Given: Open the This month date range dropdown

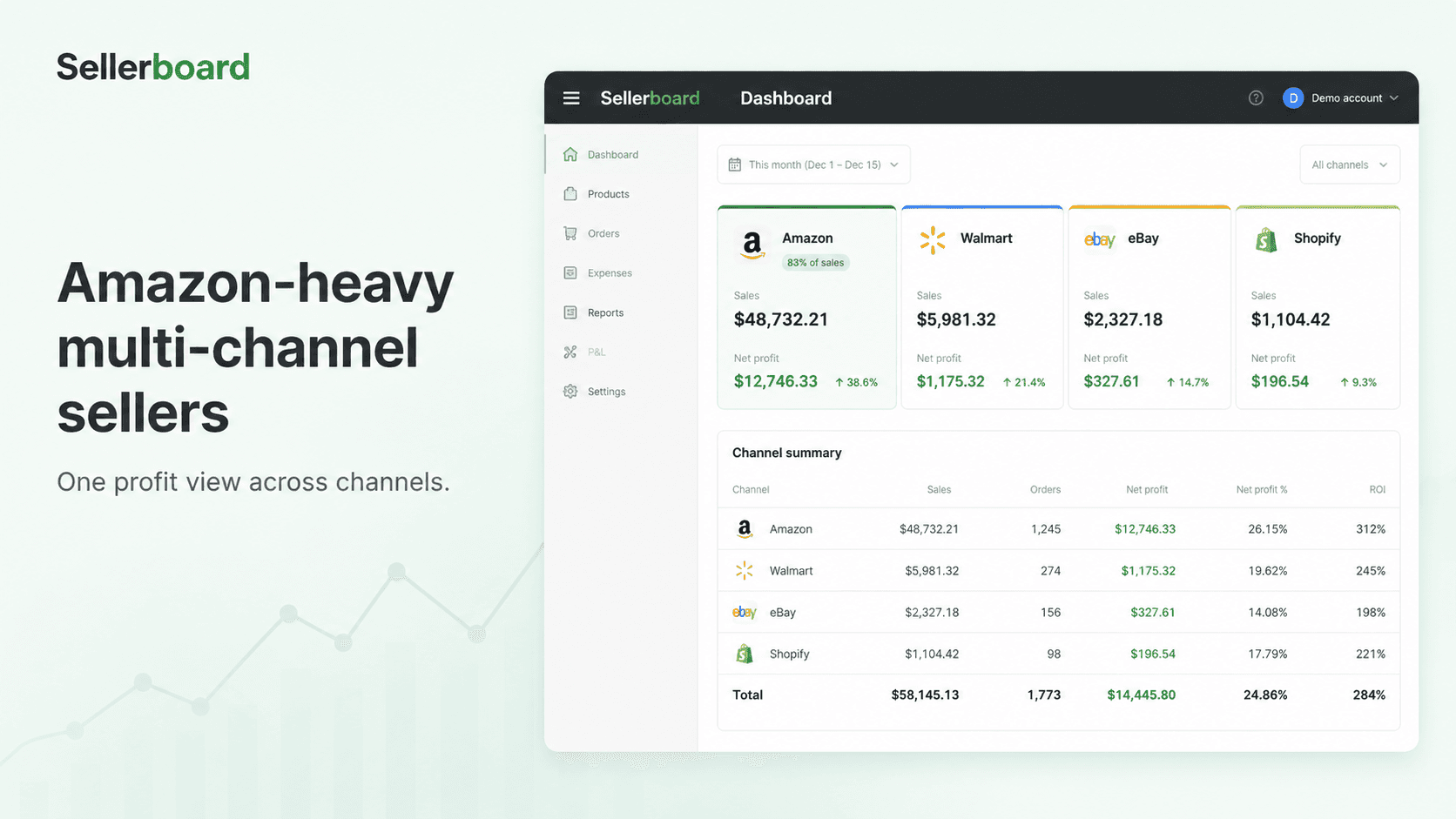Looking at the screenshot, I should (813, 164).
